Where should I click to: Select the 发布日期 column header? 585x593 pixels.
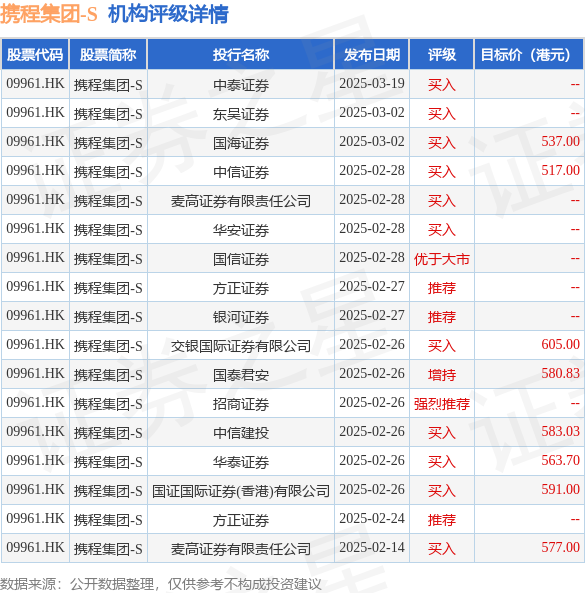pyautogui.click(x=372, y=54)
